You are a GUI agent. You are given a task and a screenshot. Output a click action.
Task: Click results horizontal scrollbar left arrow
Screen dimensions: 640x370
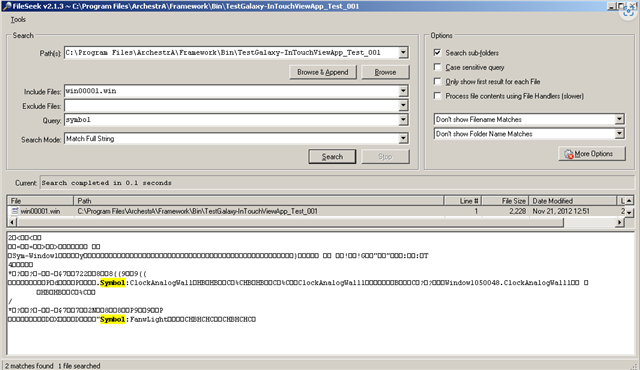click(12, 222)
